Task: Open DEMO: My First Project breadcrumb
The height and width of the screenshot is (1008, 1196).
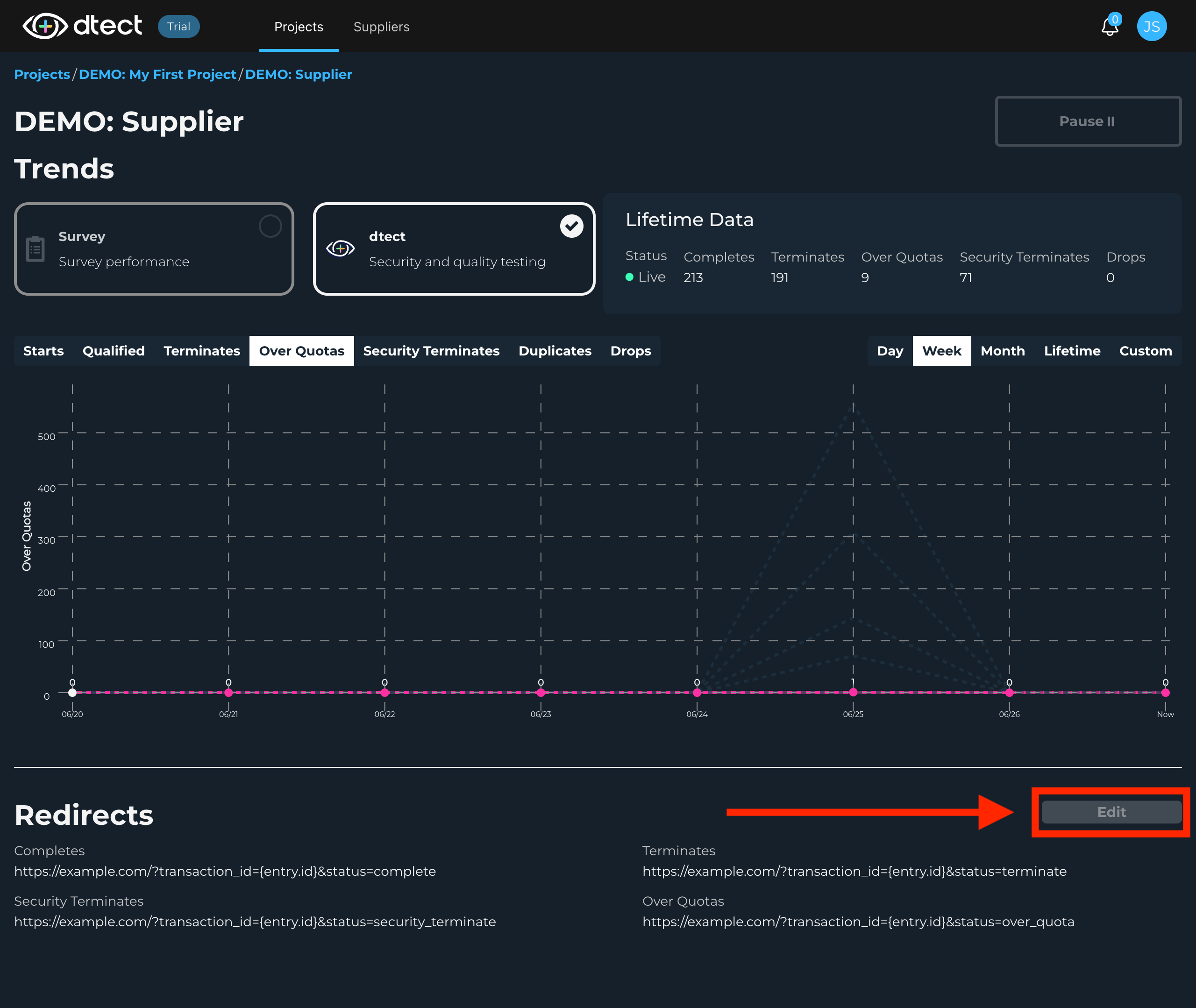Action: 157,74
